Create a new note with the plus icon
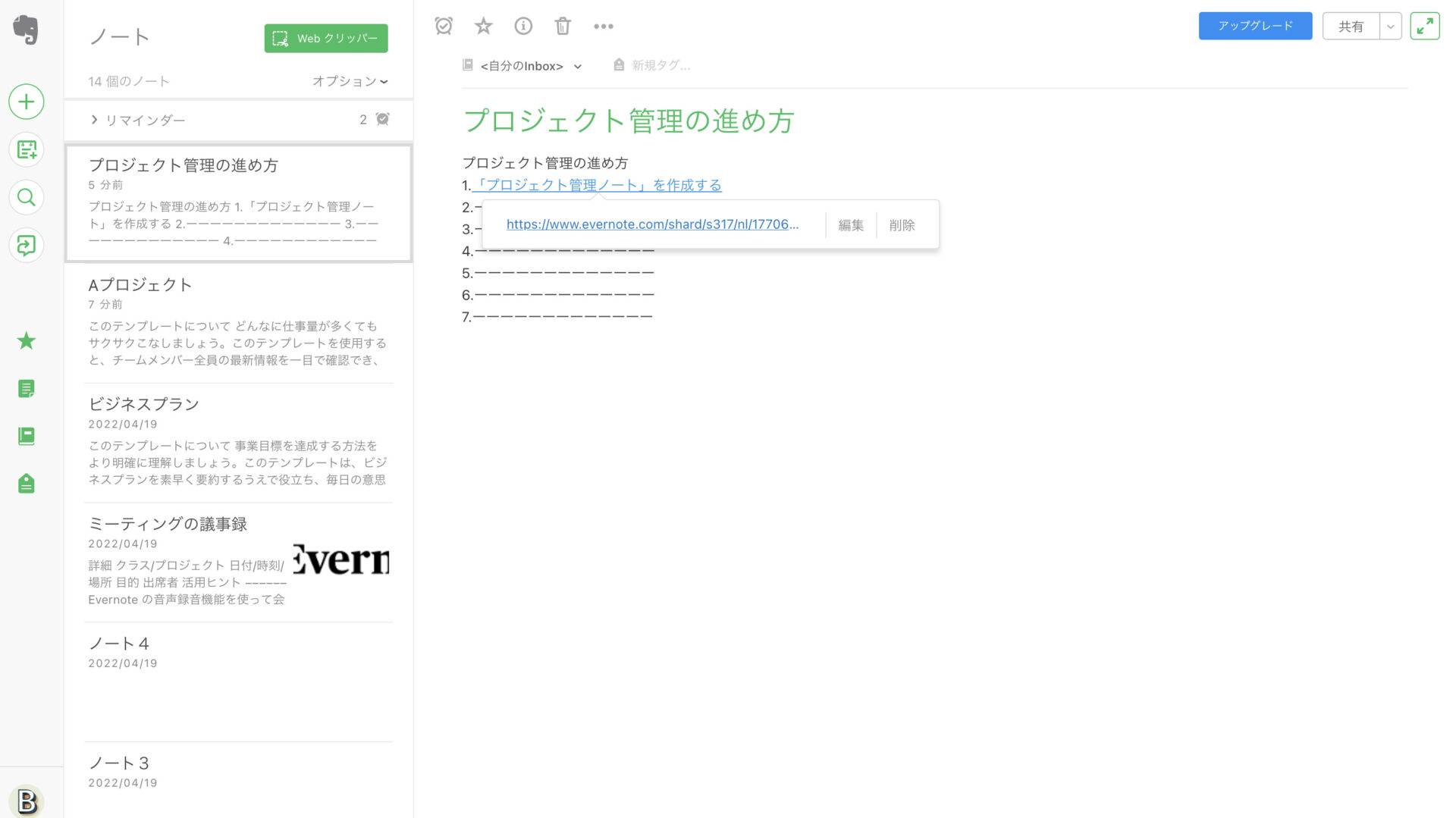This screenshot has width=1456, height=818. click(26, 102)
